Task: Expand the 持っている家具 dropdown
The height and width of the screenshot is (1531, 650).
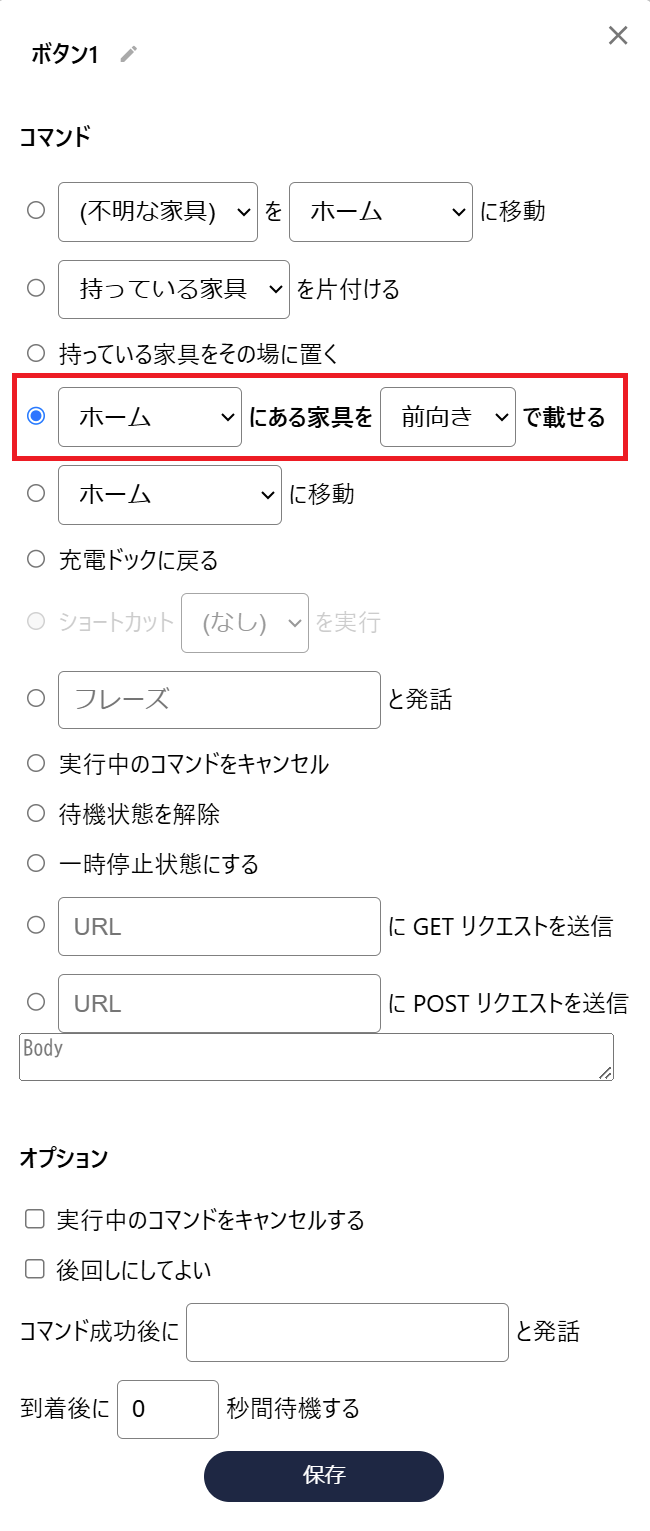Action: [174, 289]
